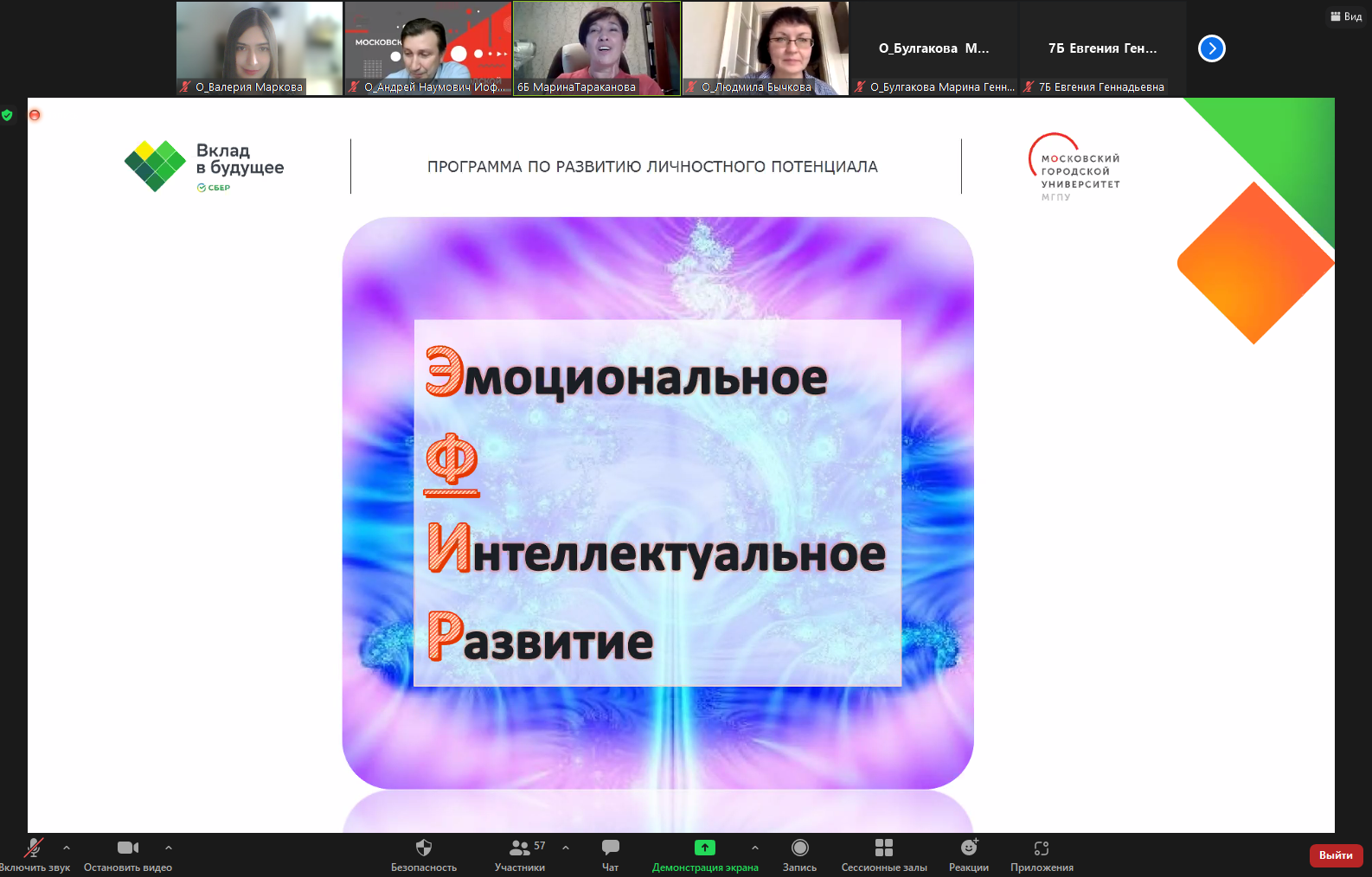Screen dimensions: 1372x877
Task: Open Участники participants panel
Action: (x=520, y=855)
